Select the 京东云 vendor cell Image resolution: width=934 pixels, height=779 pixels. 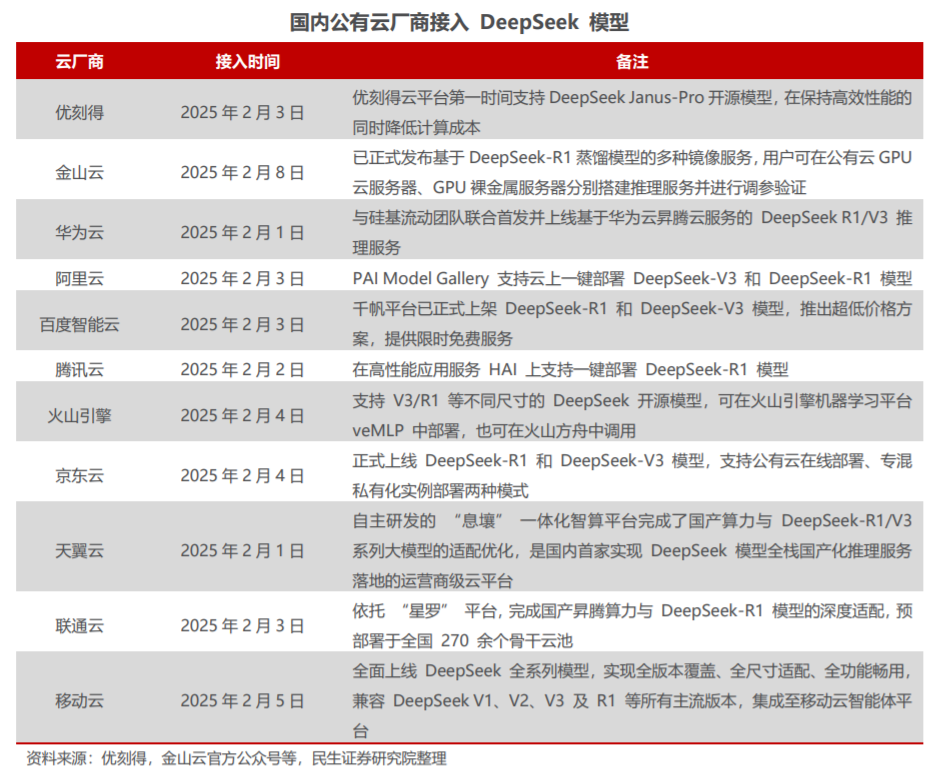(x=80, y=476)
